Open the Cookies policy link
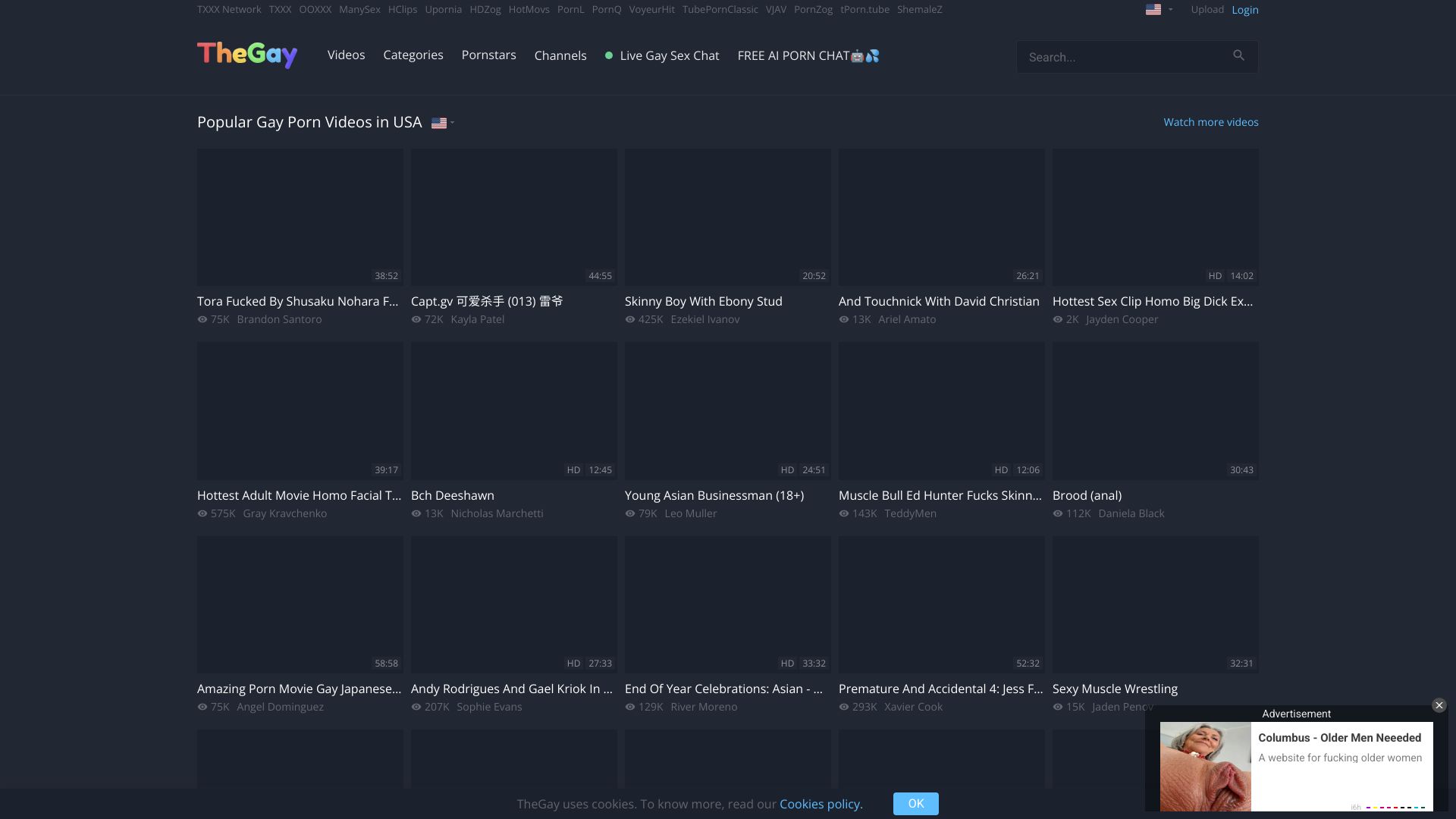Screen dimensions: 1456x819 (821, 804)
